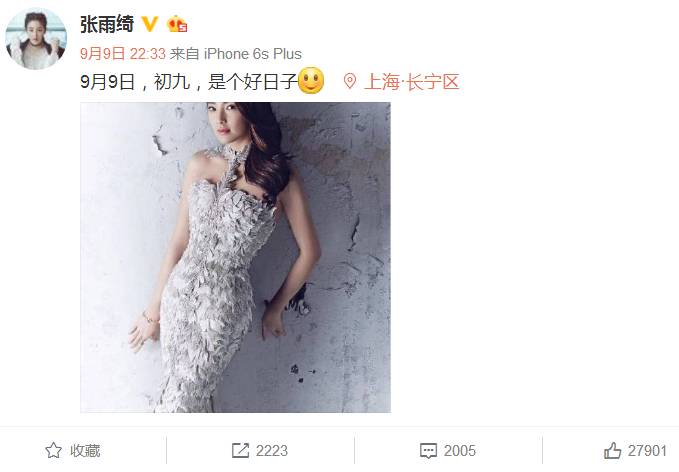Open username 张雨绮 profile link
Image resolution: width=679 pixels, height=472 pixels.
(107, 24)
